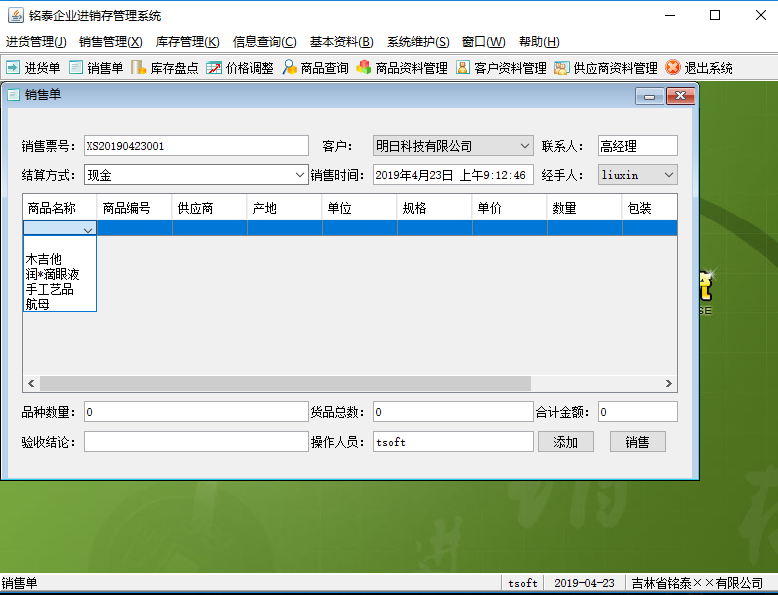This screenshot has height=595, width=778.
Task: Open 库存盘点 from the toolbar
Action: click(138, 67)
